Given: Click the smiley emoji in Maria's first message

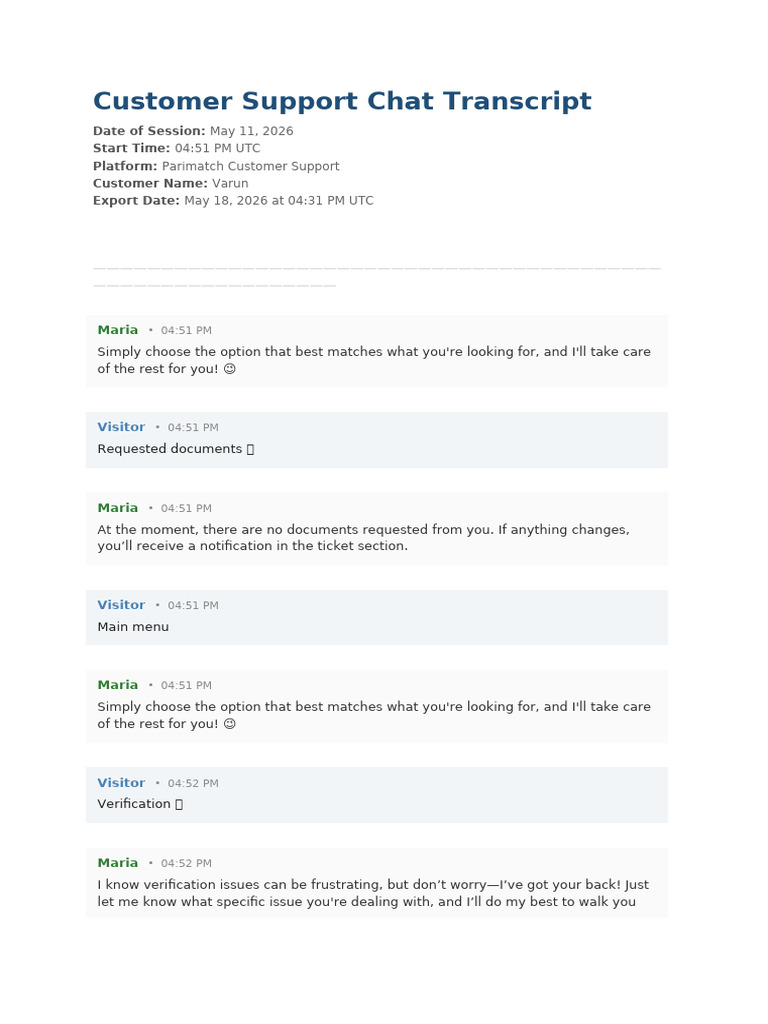Looking at the screenshot, I should click(x=229, y=369).
